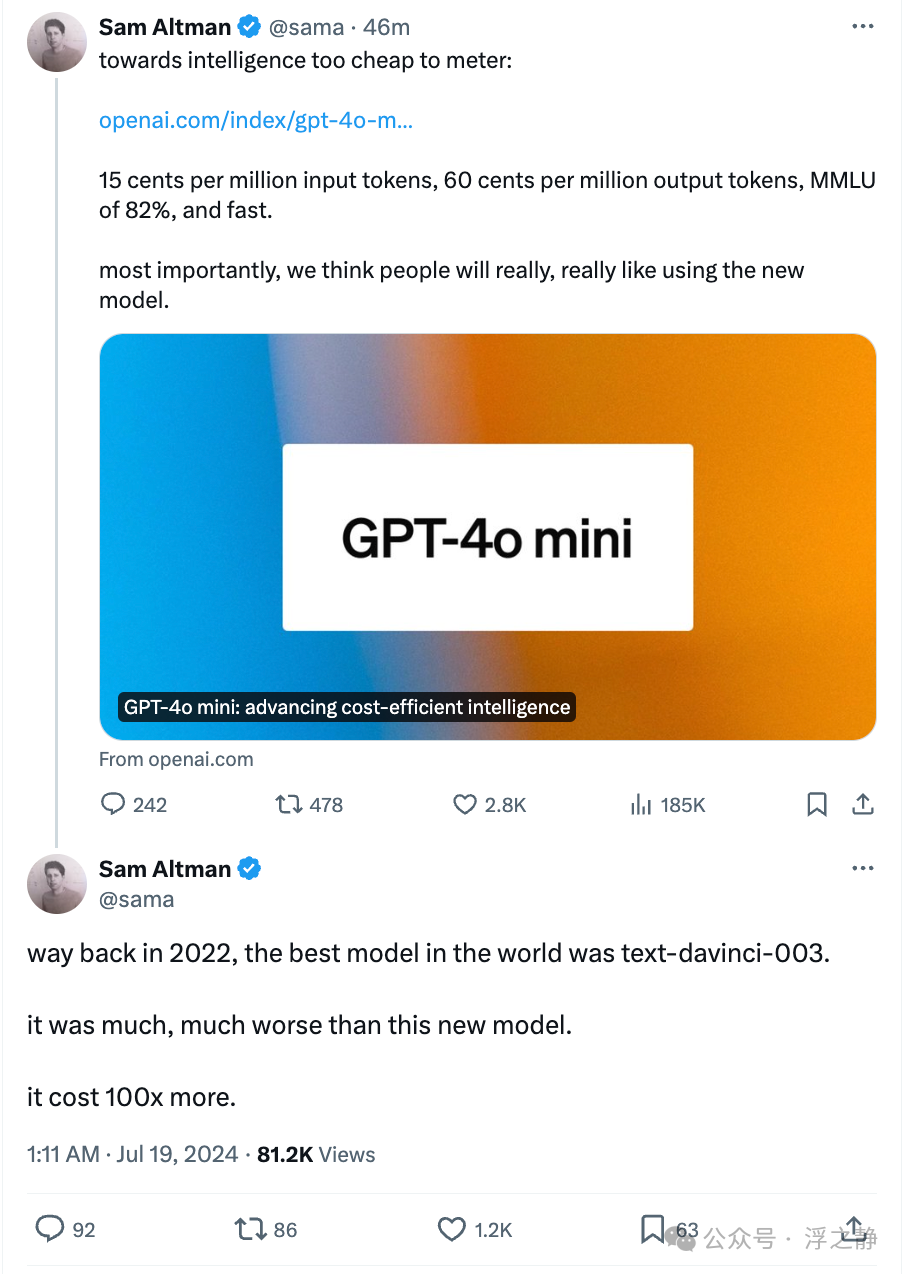
Task: Open more options menu on first tweet
Action: coord(862,27)
